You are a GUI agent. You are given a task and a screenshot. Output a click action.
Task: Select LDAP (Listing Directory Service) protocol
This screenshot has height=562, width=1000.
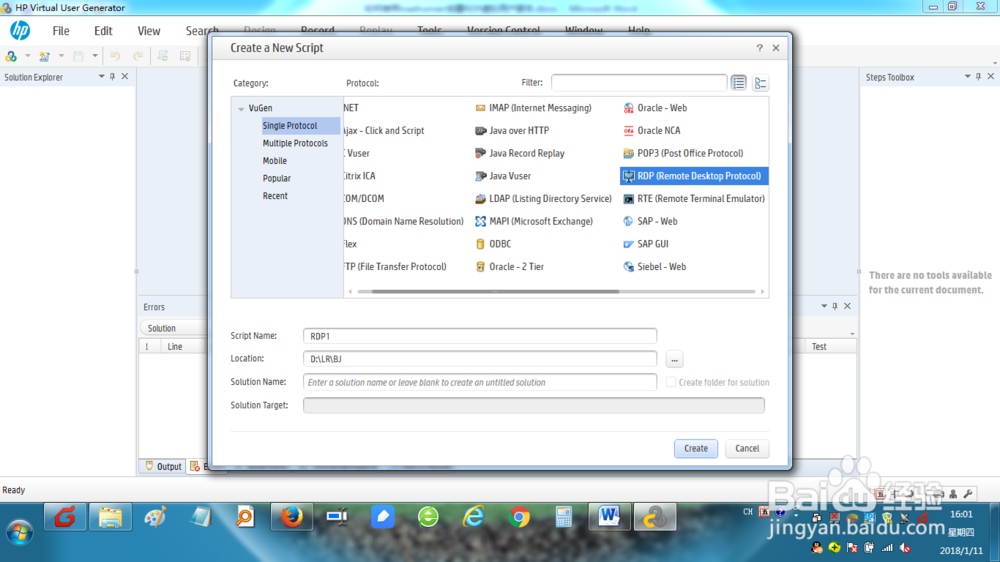(x=543, y=198)
